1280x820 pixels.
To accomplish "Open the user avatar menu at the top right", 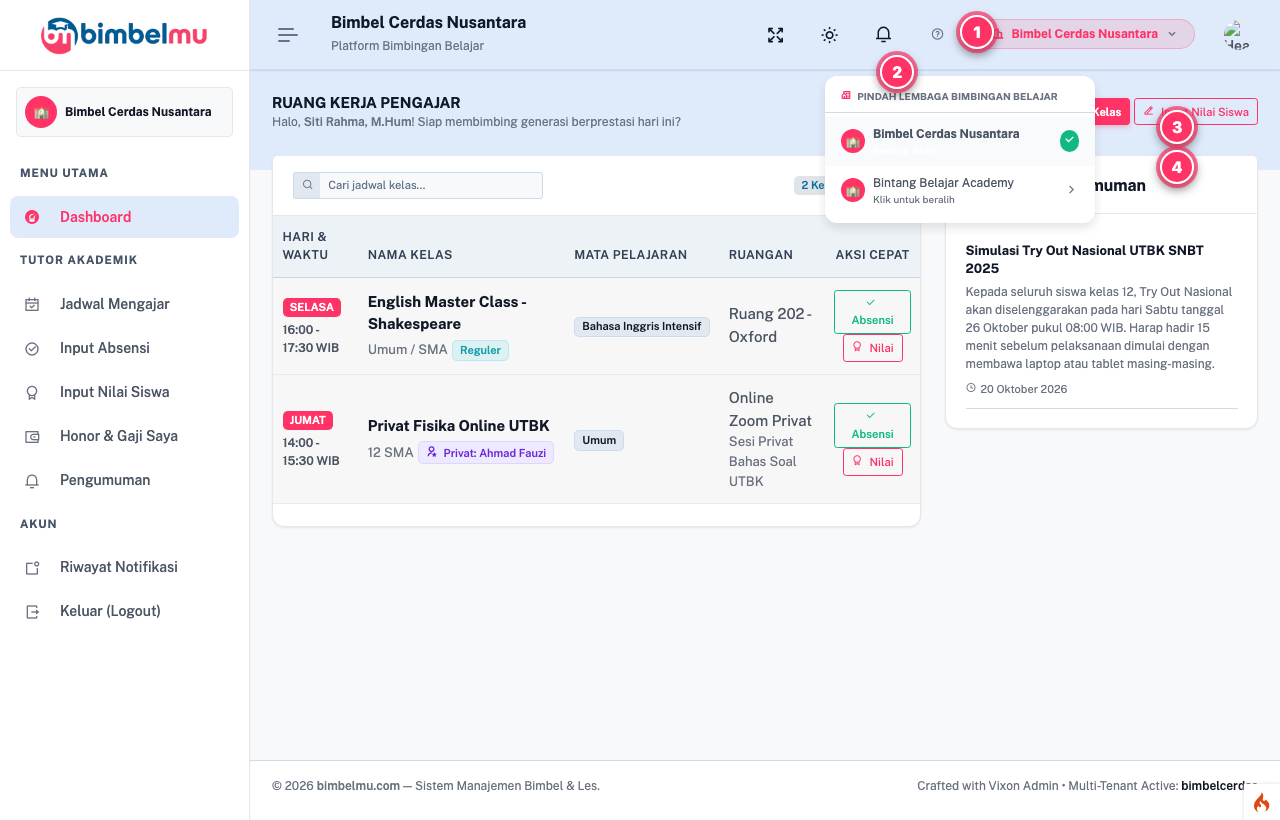I will click(1236, 35).
